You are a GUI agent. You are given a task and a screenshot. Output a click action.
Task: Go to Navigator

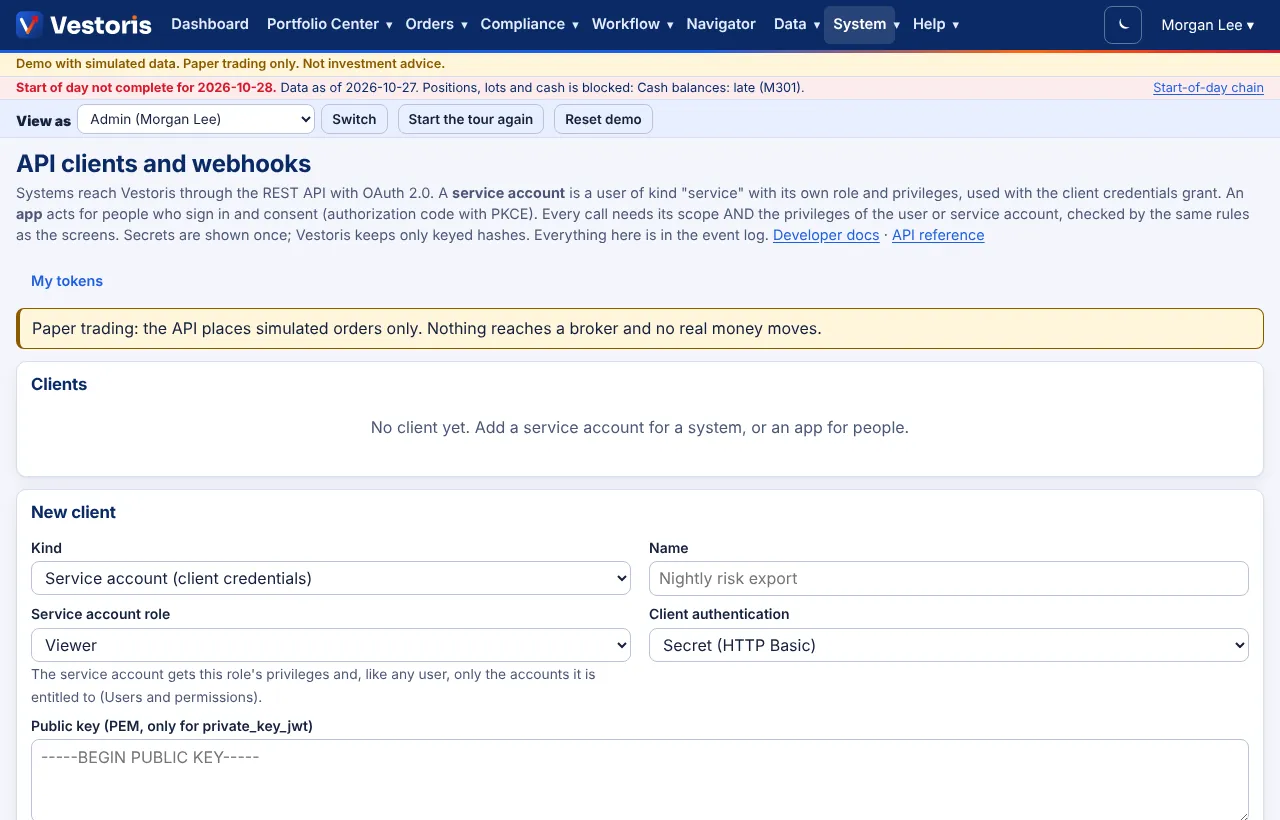click(x=721, y=24)
